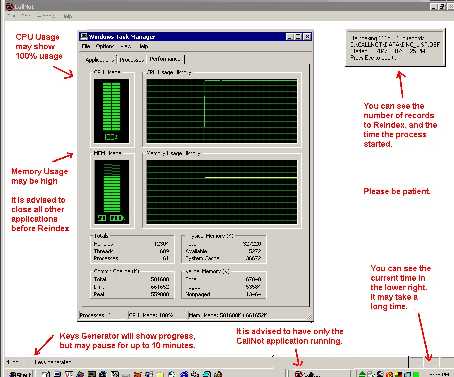
Task: Open the Options menu in Task Manager
Action: [105, 46]
